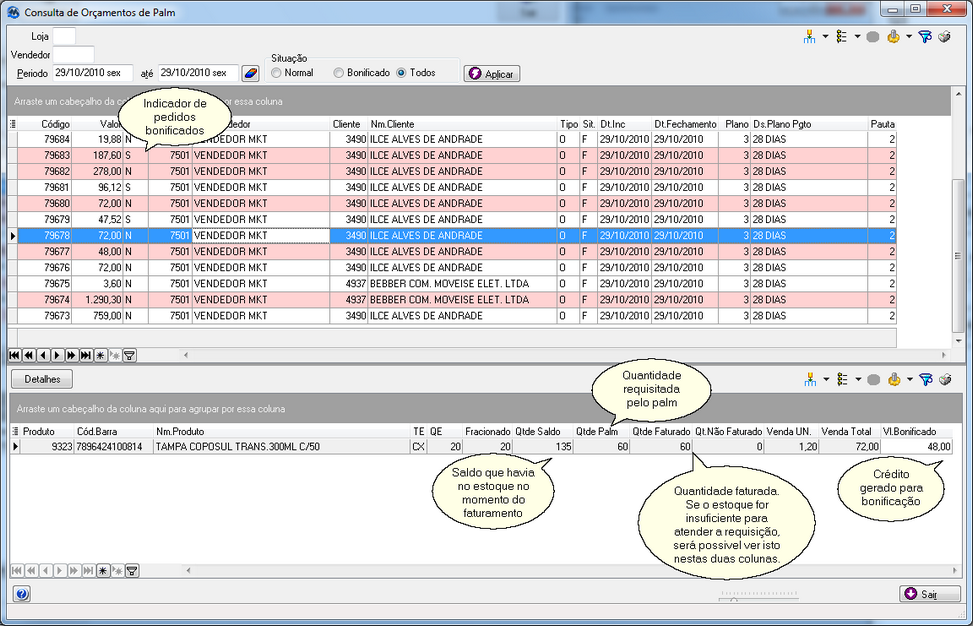Viewport: 973px width, 626px height.
Task: Click the orders grid vertical scrollbar thumb
Action: click(x=959, y=256)
